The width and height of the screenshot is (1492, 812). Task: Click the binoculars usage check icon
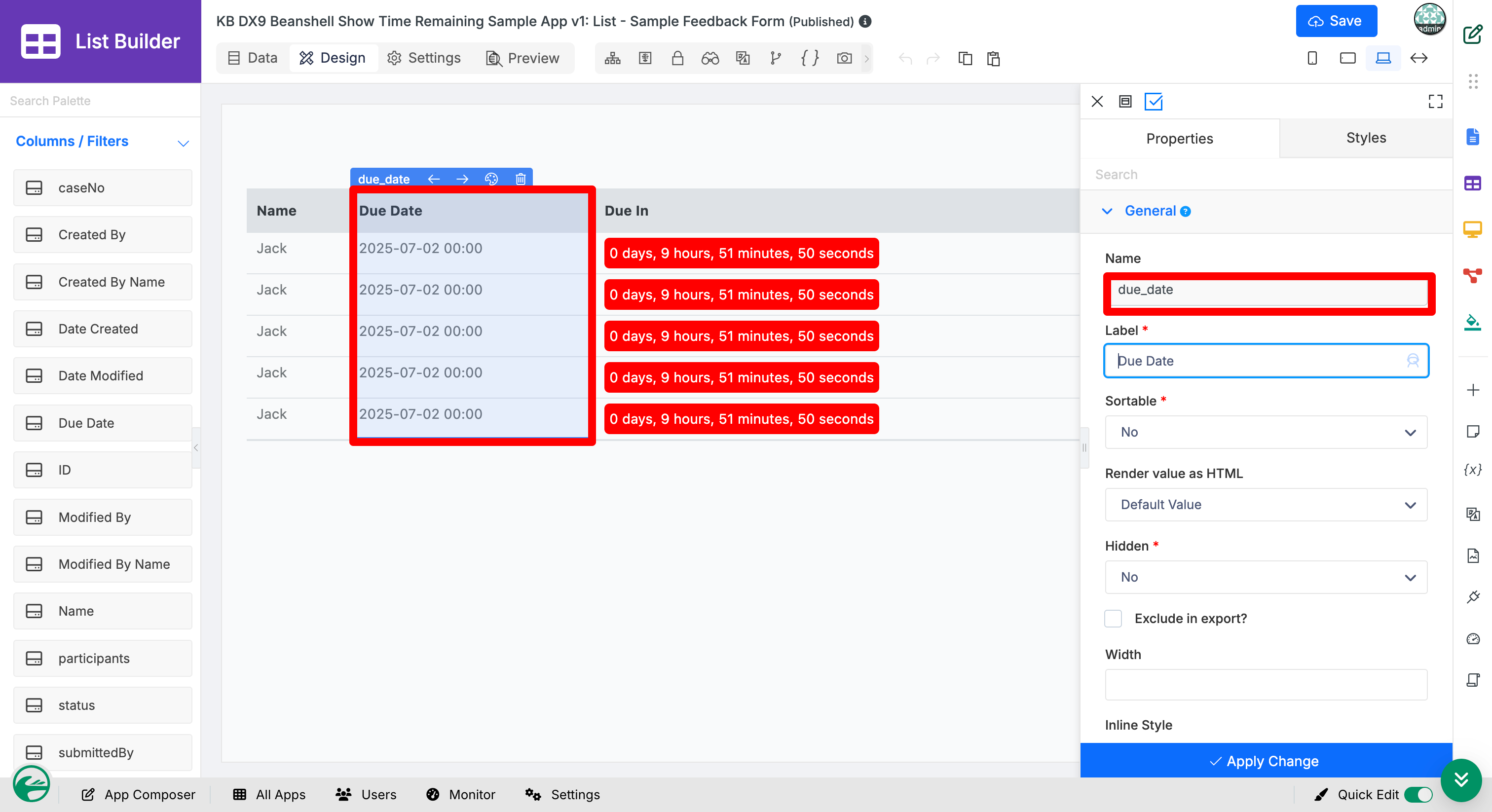(x=709, y=58)
